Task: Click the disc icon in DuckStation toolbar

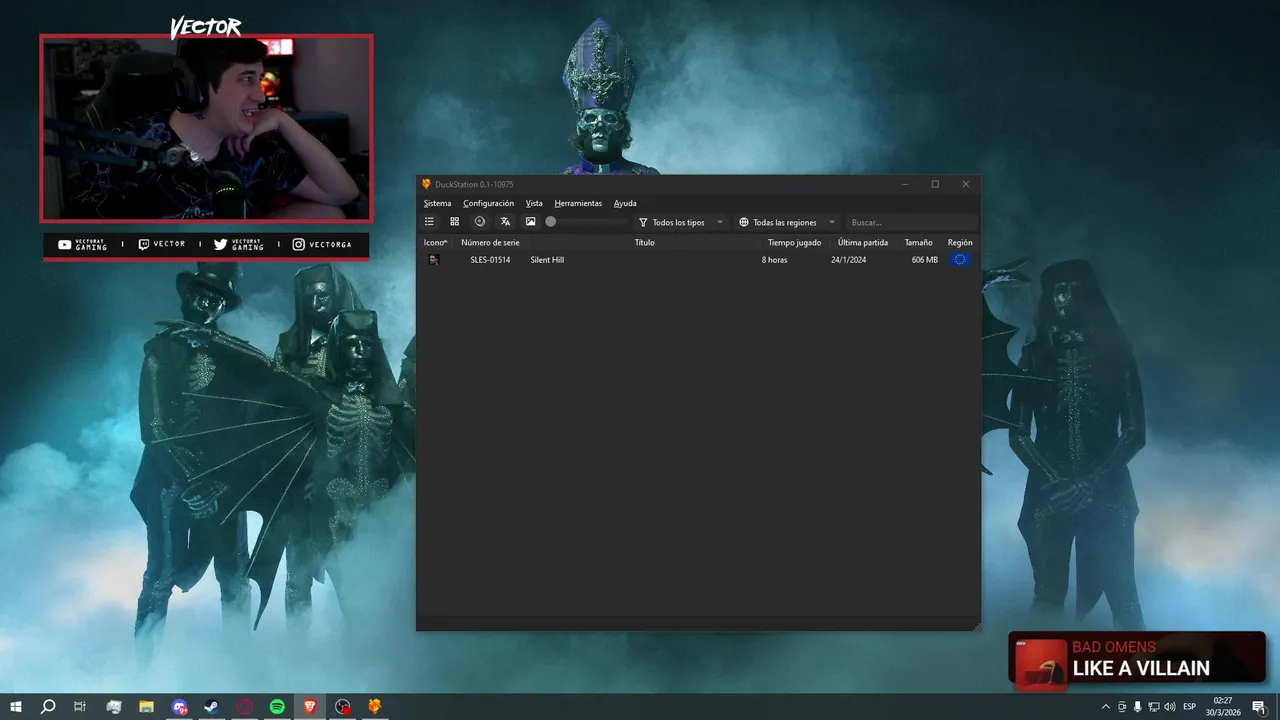Action: point(480,222)
